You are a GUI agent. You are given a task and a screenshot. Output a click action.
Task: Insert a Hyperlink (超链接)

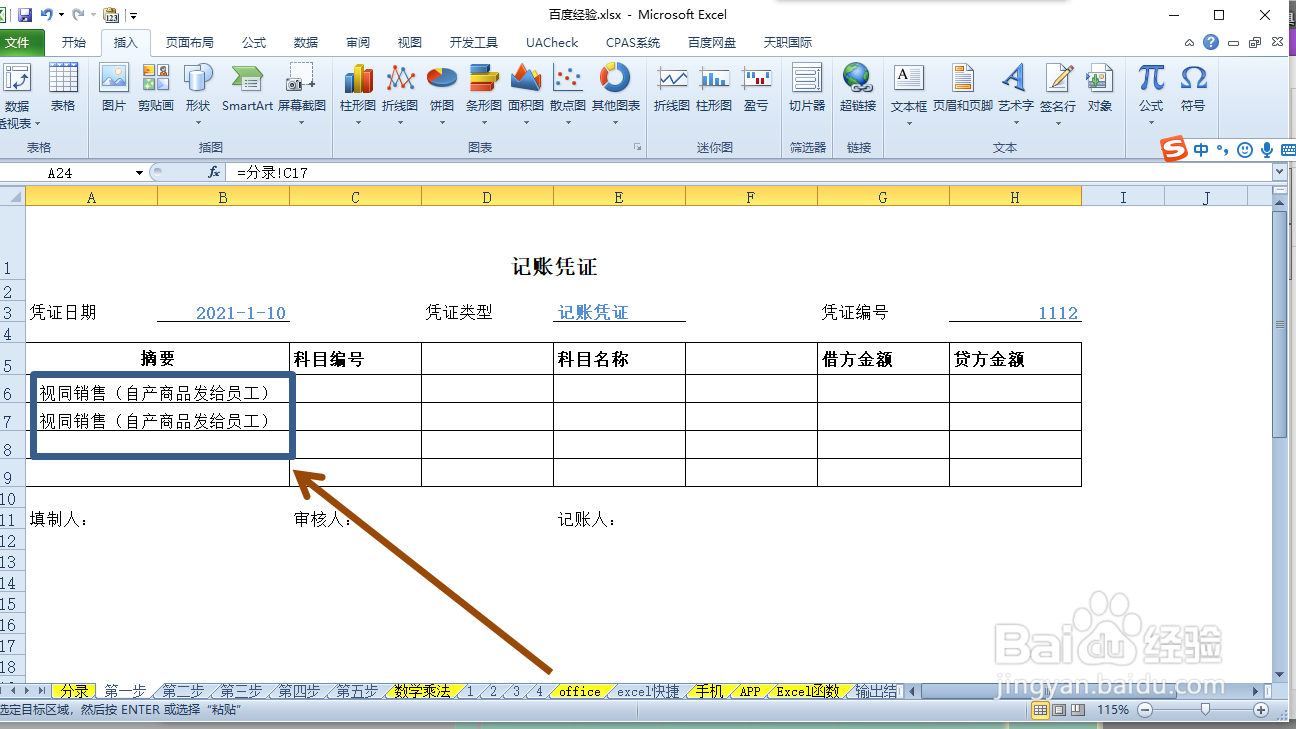click(x=858, y=88)
